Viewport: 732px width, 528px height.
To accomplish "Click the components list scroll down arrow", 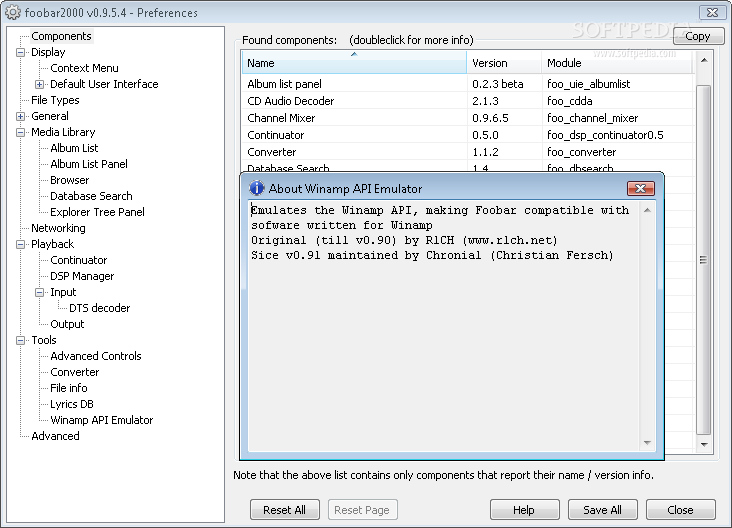I will pos(704,445).
